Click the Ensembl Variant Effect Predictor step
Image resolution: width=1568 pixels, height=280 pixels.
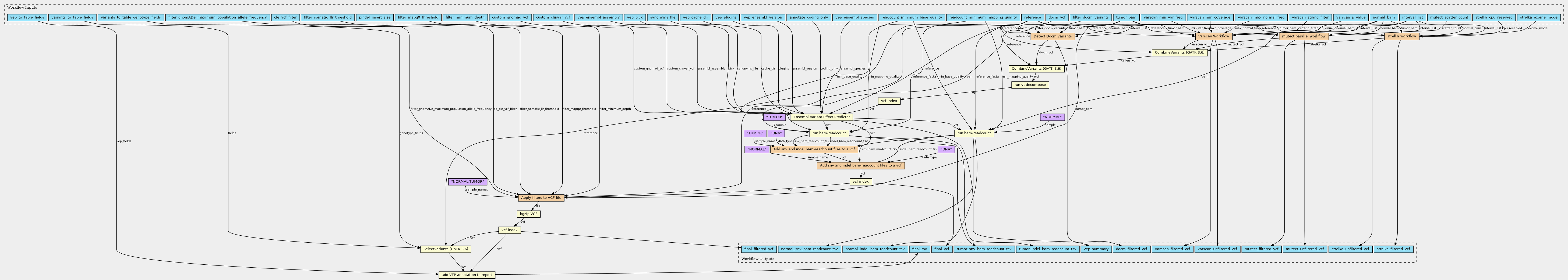coord(821,117)
